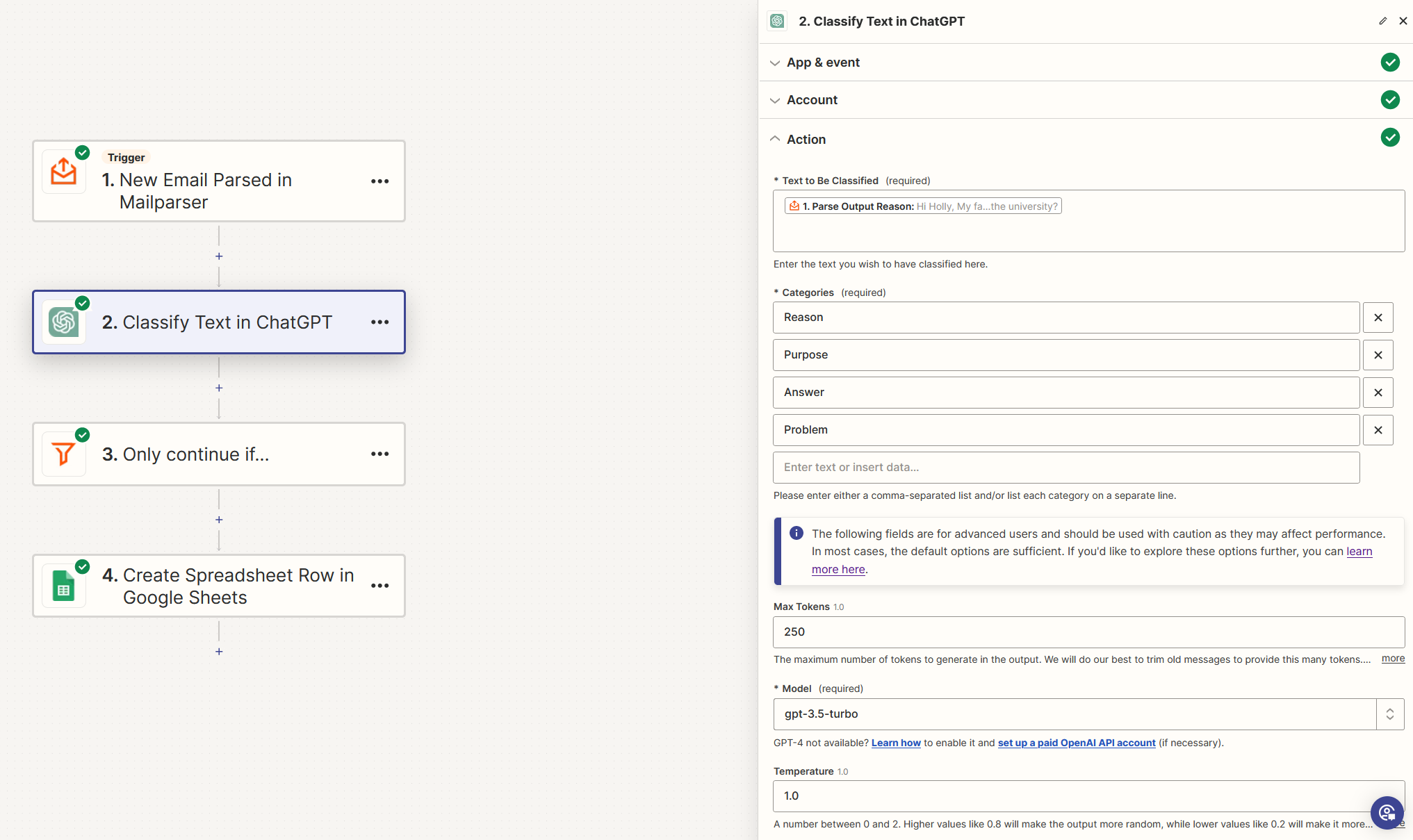This screenshot has height=840, width=1413.
Task: Click the Max Tokens field showing 250
Action: (1088, 632)
